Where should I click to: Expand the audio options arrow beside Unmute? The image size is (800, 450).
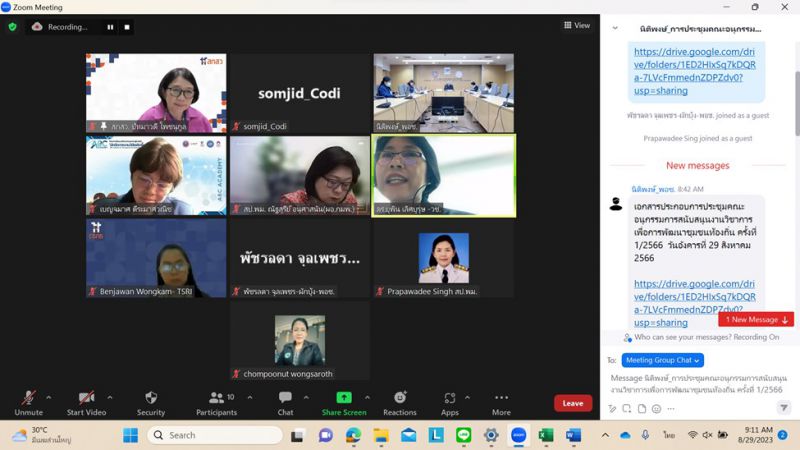pos(48,397)
